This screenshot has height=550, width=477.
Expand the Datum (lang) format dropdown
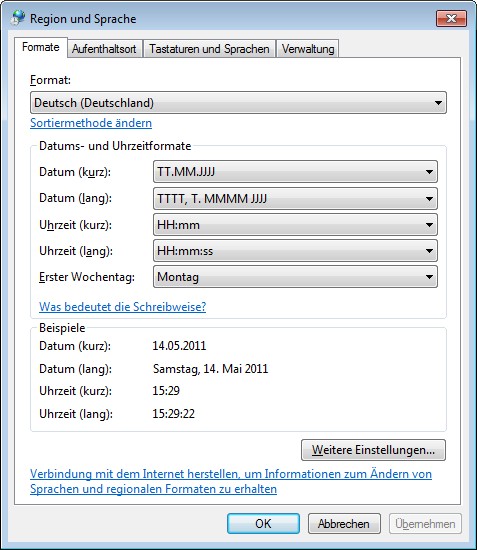pyautogui.click(x=295, y=199)
